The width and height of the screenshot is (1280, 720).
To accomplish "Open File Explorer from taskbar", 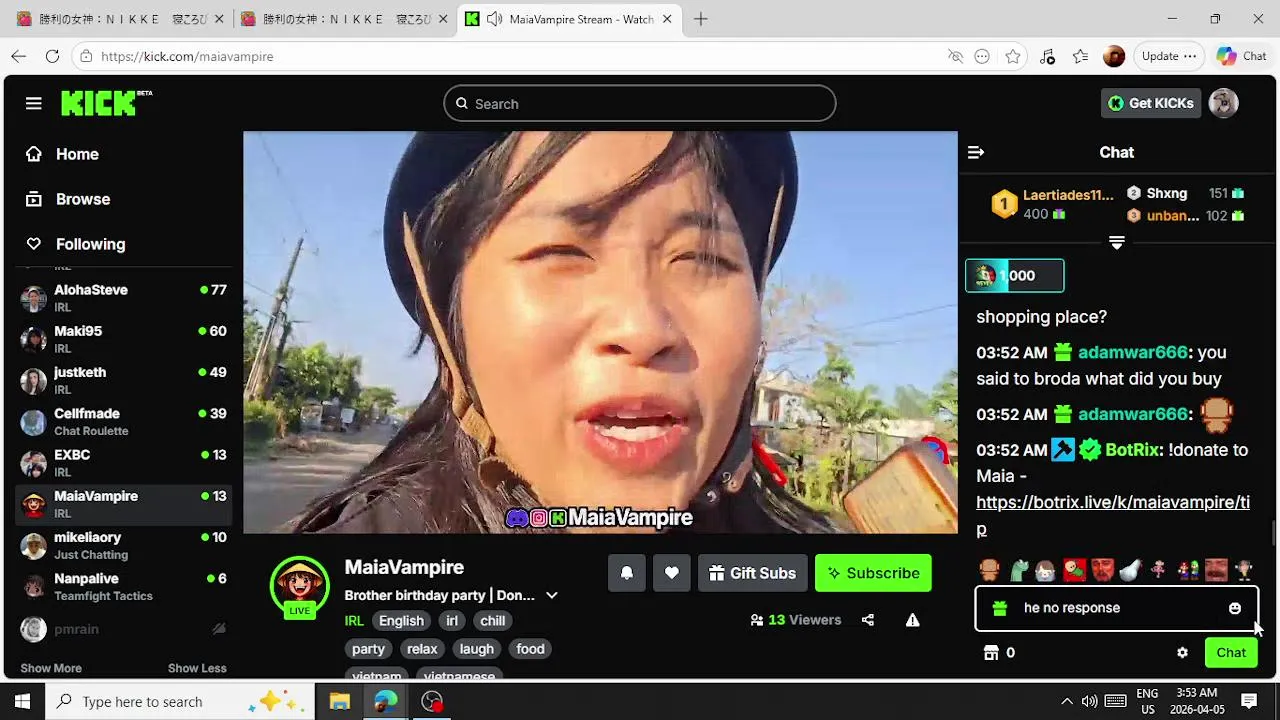I will [340, 701].
